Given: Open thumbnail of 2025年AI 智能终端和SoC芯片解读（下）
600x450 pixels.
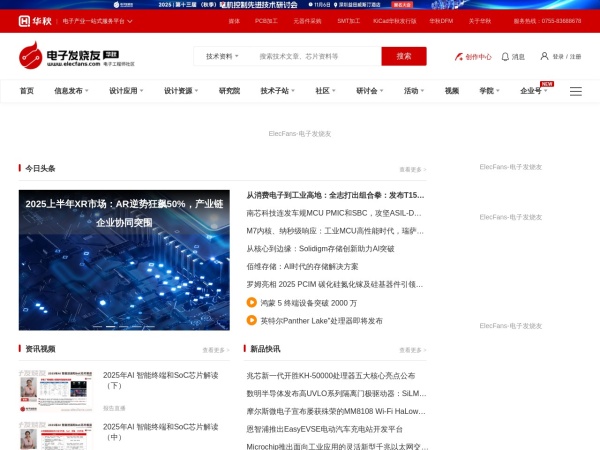Looking at the screenshot, I should (x=55, y=391).
